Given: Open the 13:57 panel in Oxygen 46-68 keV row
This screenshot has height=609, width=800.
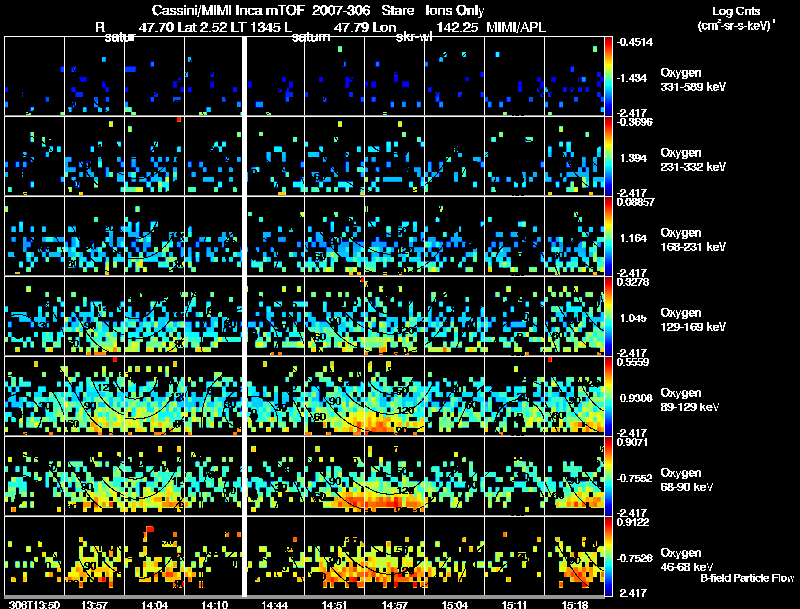Looking at the screenshot, I should coord(94,556).
